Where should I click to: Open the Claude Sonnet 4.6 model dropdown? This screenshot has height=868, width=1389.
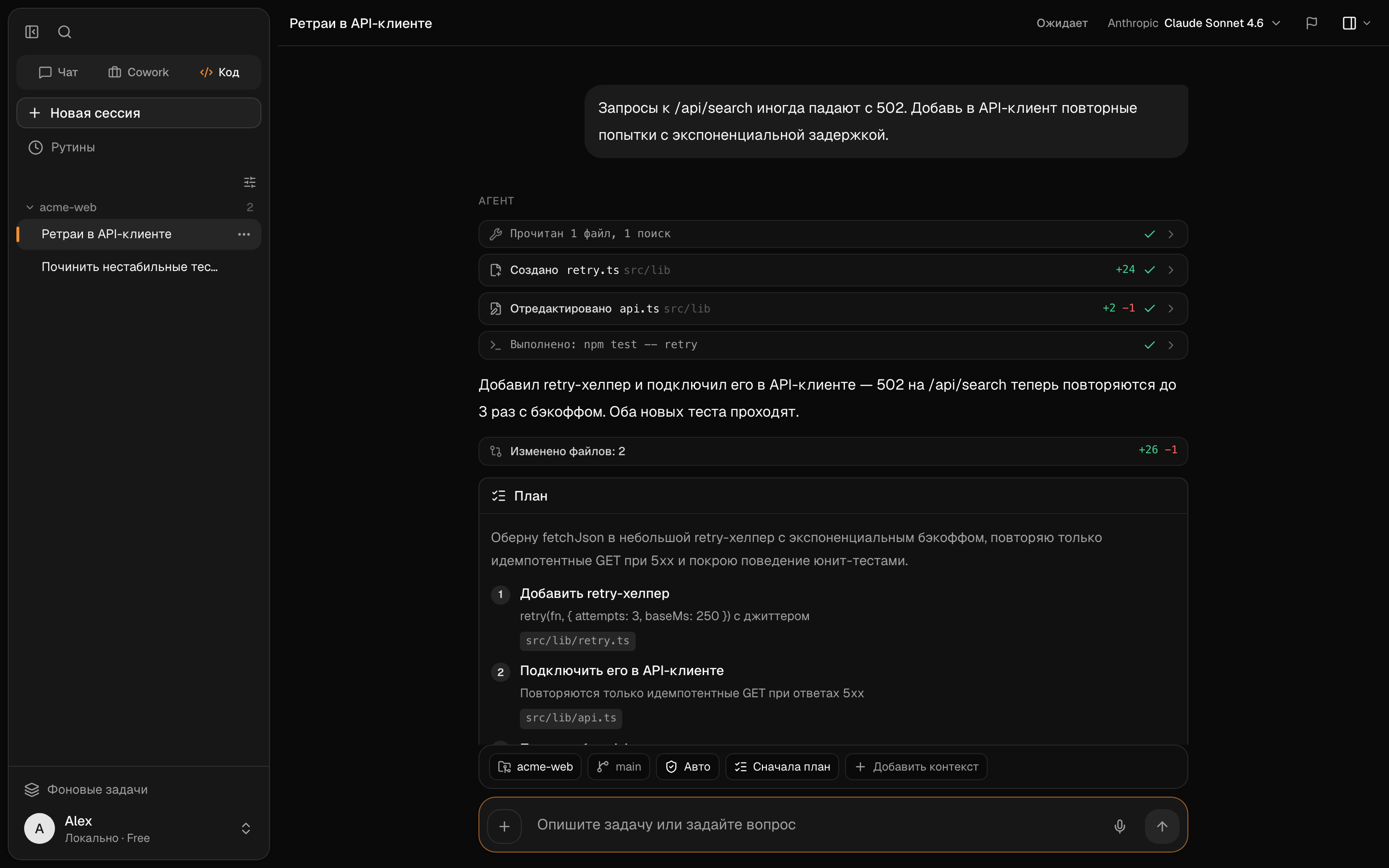[x=1194, y=23]
